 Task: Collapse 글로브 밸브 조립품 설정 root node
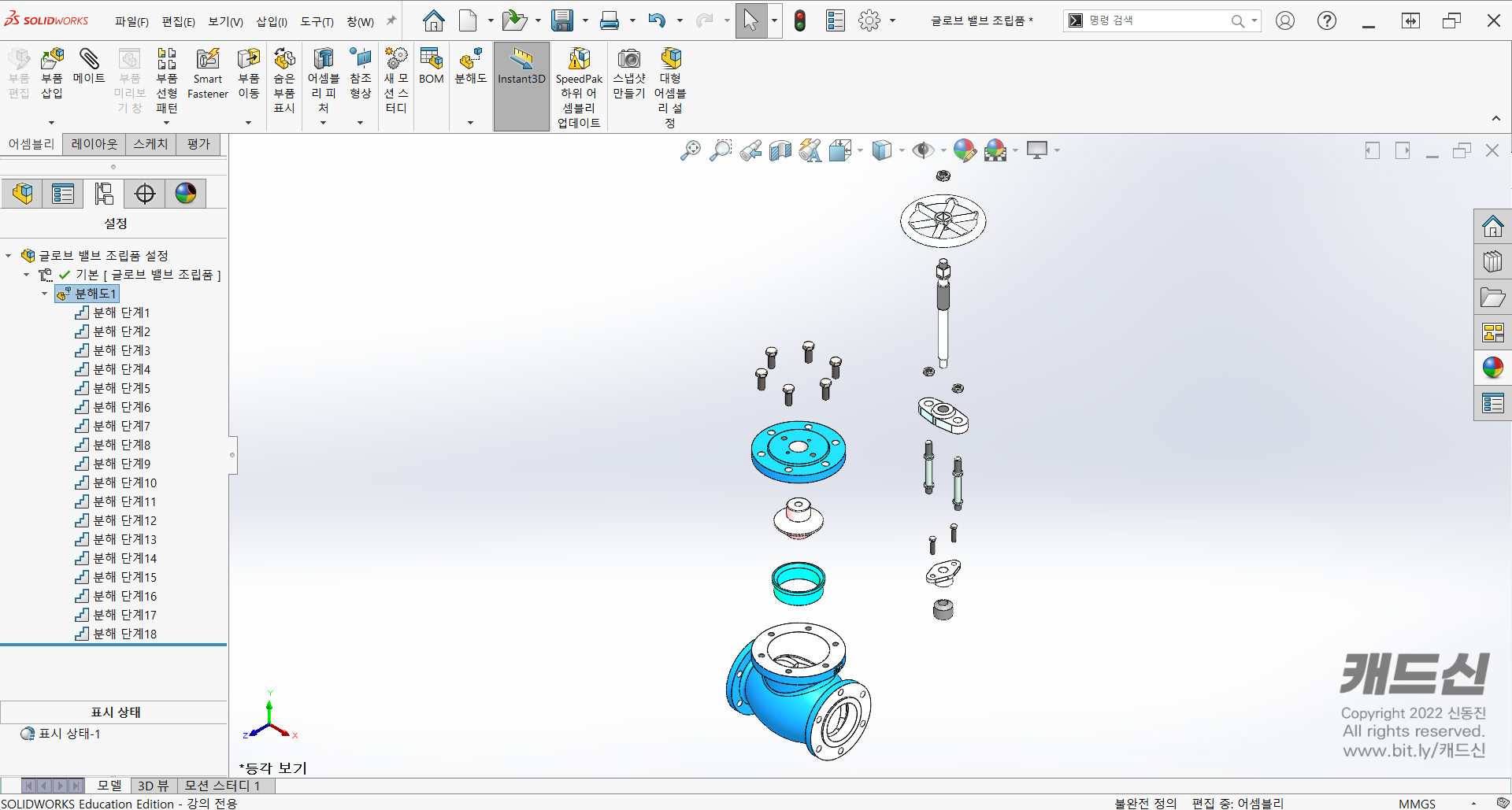click(x=9, y=256)
